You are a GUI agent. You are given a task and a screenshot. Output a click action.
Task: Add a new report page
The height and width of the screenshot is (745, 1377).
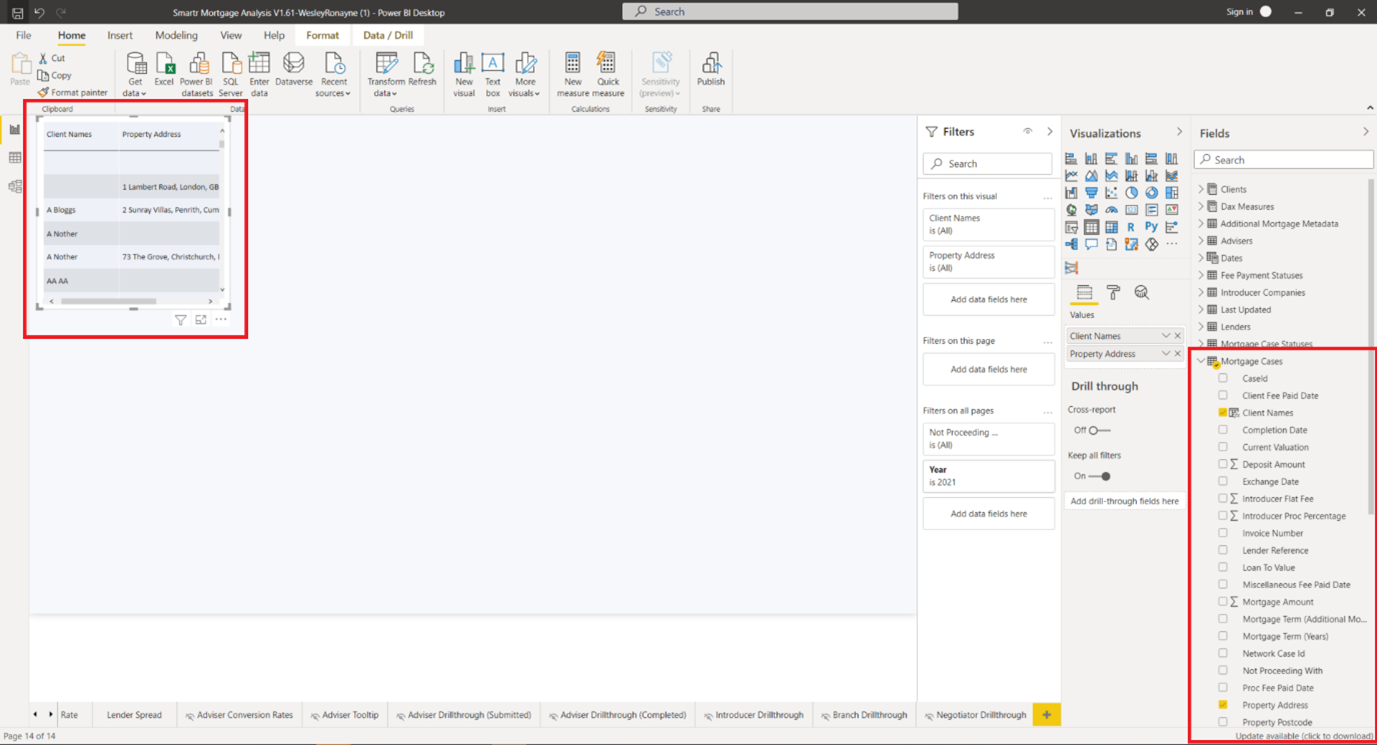[x=1046, y=715]
